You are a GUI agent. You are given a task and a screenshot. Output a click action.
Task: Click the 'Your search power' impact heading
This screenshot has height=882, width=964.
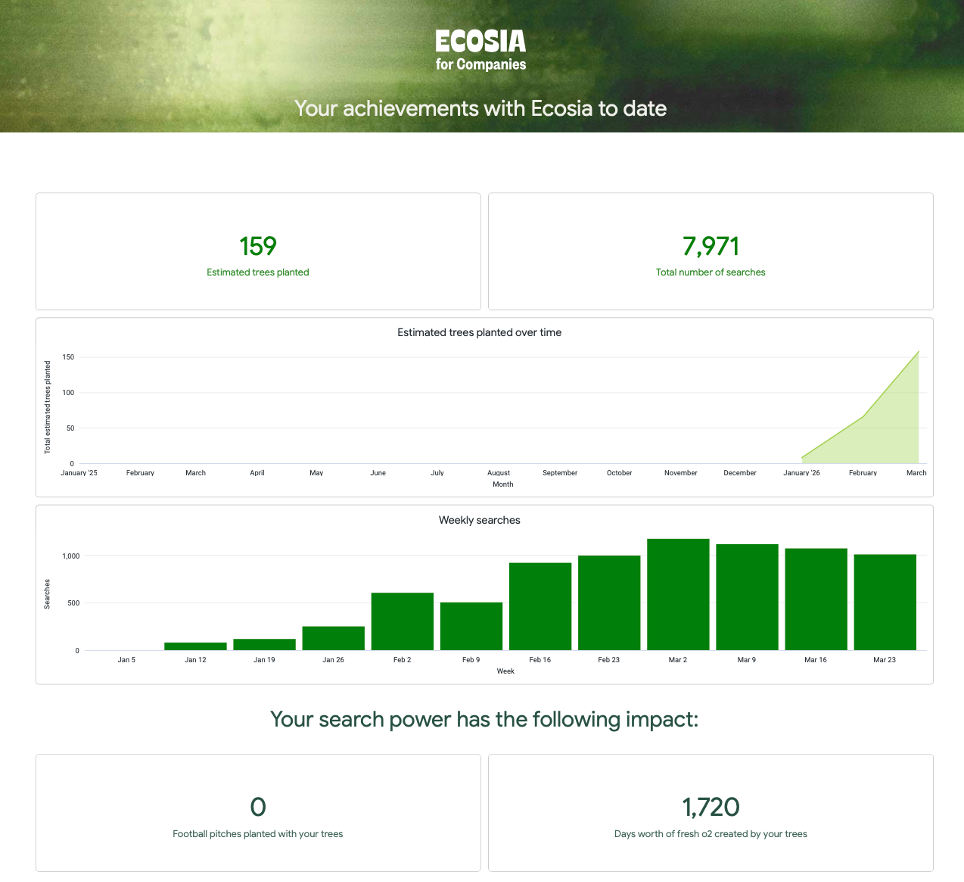click(484, 719)
